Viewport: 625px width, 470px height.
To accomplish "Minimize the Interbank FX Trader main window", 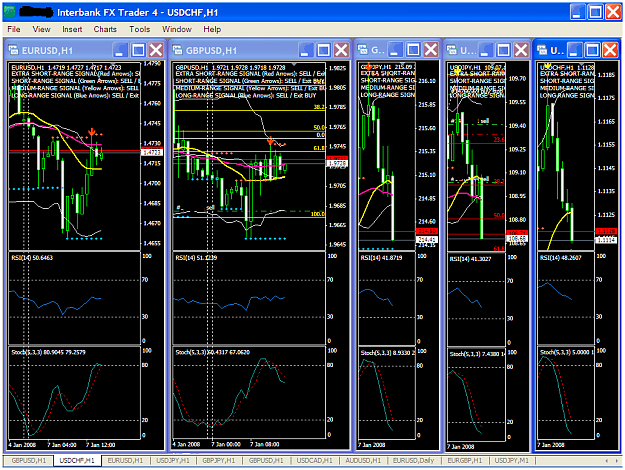I will (x=577, y=12).
